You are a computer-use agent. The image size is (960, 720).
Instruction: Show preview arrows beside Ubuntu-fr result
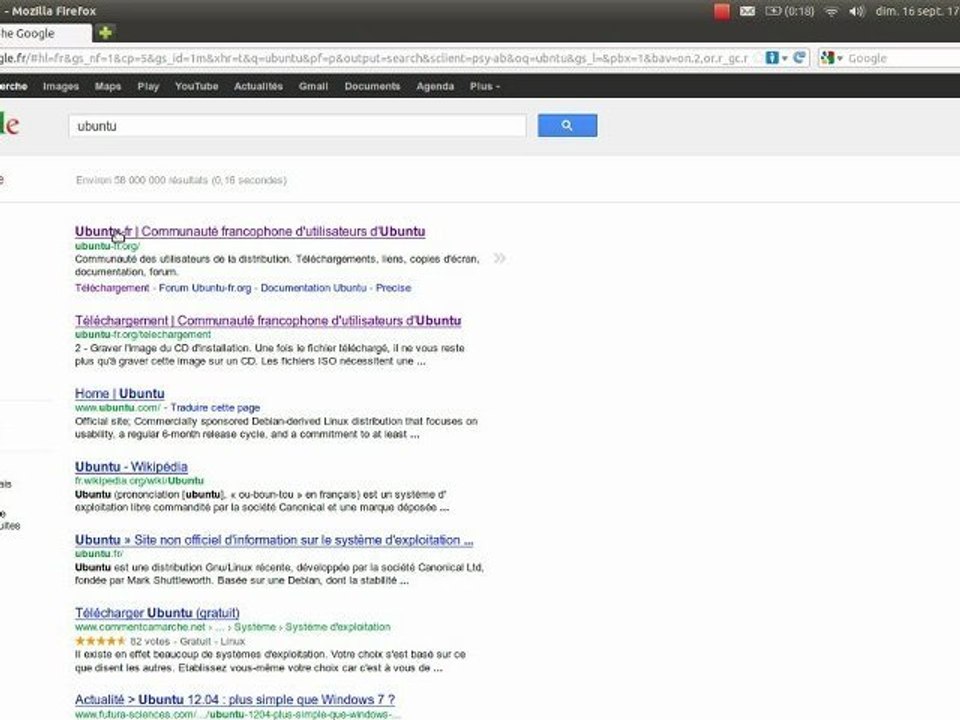[500, 258]
